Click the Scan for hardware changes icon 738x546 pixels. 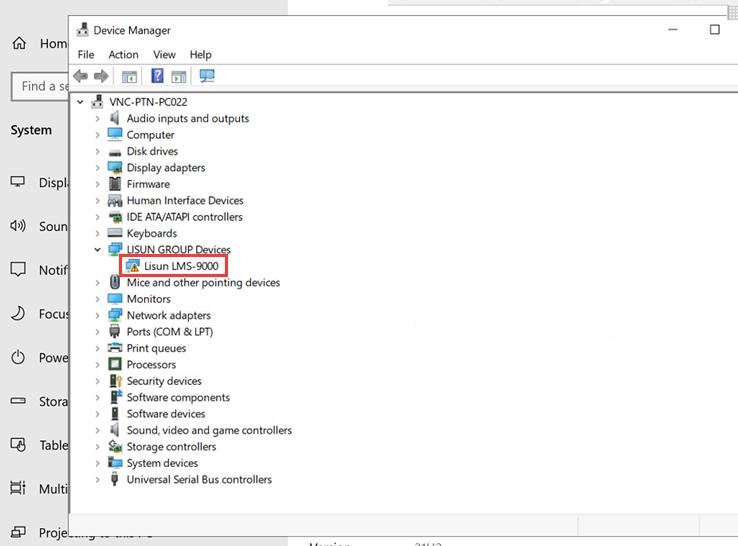pos(207,76)
